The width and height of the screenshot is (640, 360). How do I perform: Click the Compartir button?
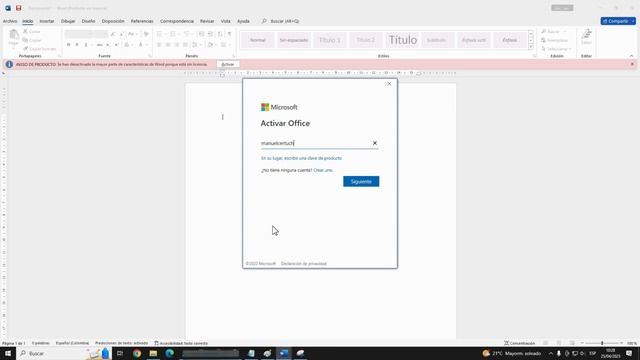click(x=618, y=21)
